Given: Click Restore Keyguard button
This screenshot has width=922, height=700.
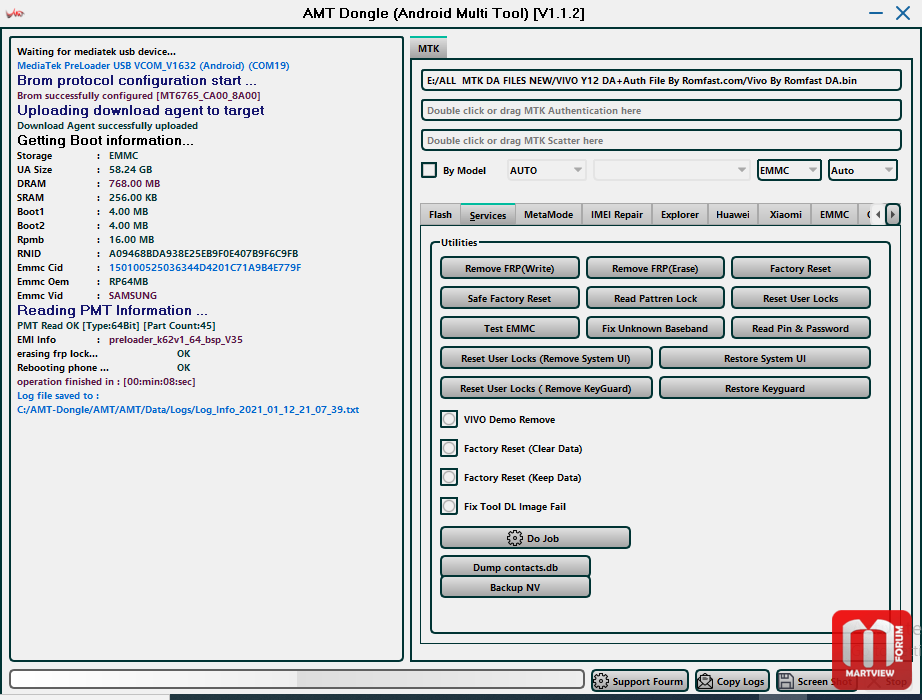Looking at the screenshot, I should click(764, 388).
